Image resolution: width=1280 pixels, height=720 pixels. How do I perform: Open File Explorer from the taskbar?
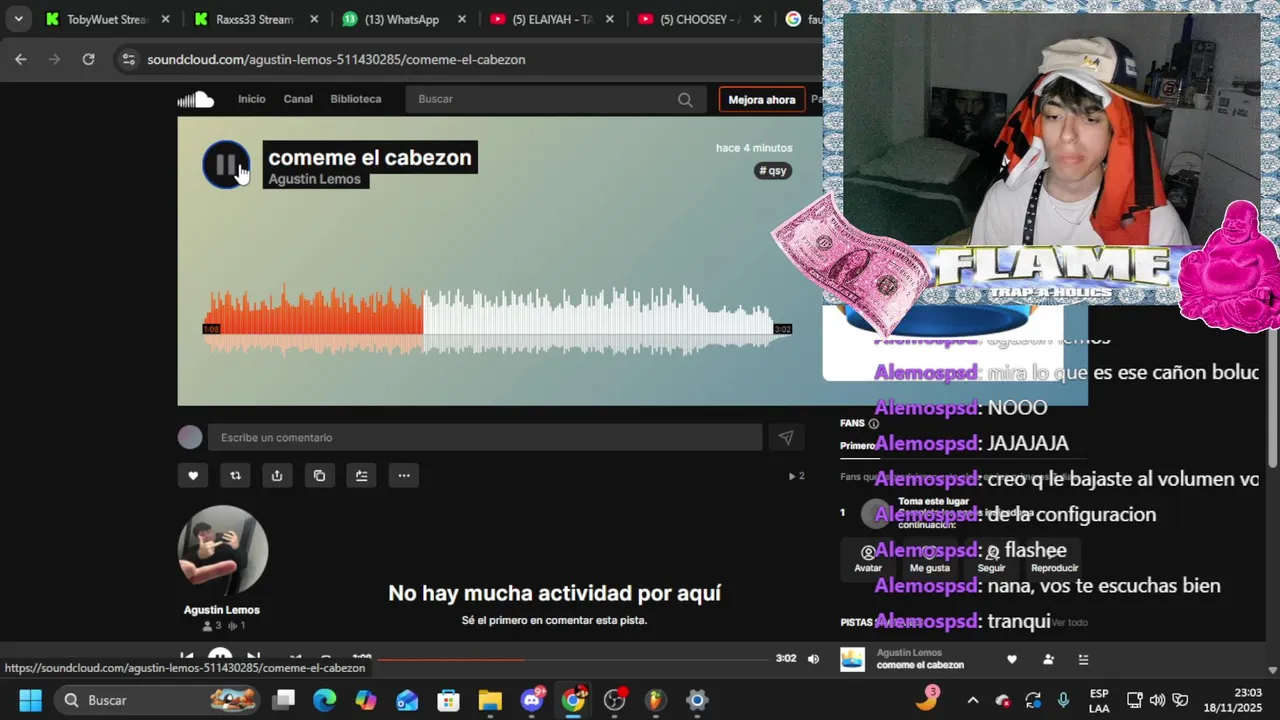[490, 700]
